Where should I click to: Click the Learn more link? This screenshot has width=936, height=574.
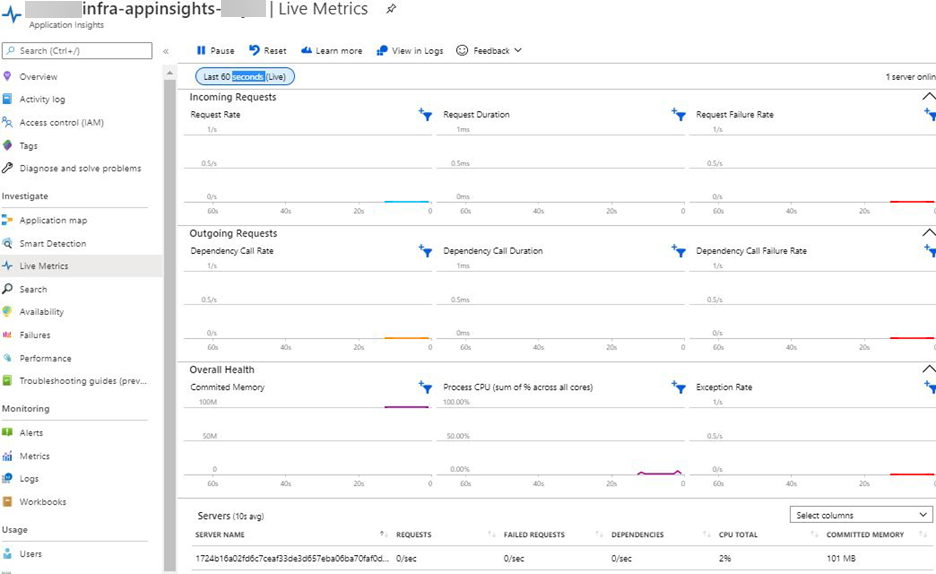click(332, 51)
